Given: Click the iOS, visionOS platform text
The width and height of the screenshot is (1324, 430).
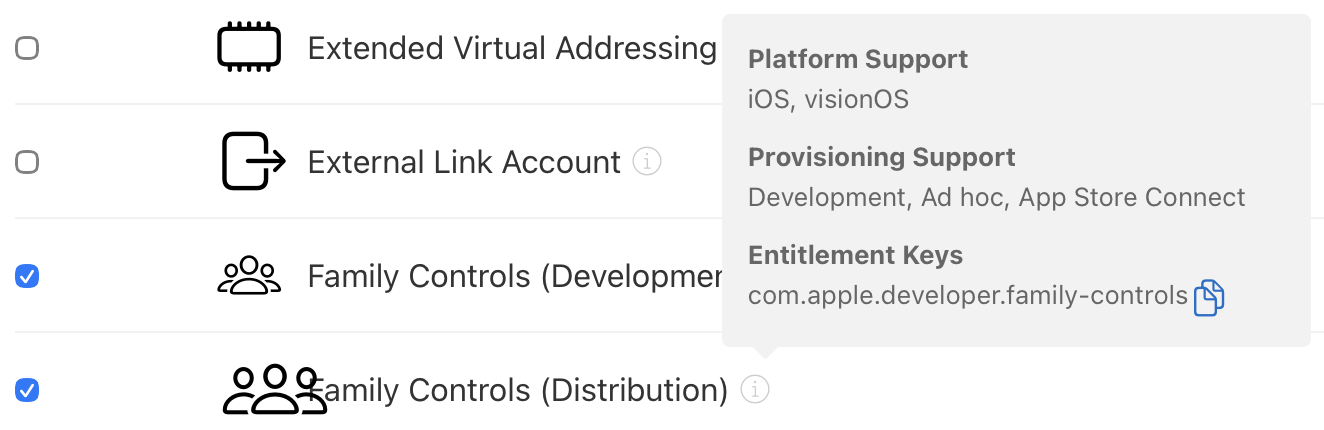Looking at the screenshot, I should [828, 100].
